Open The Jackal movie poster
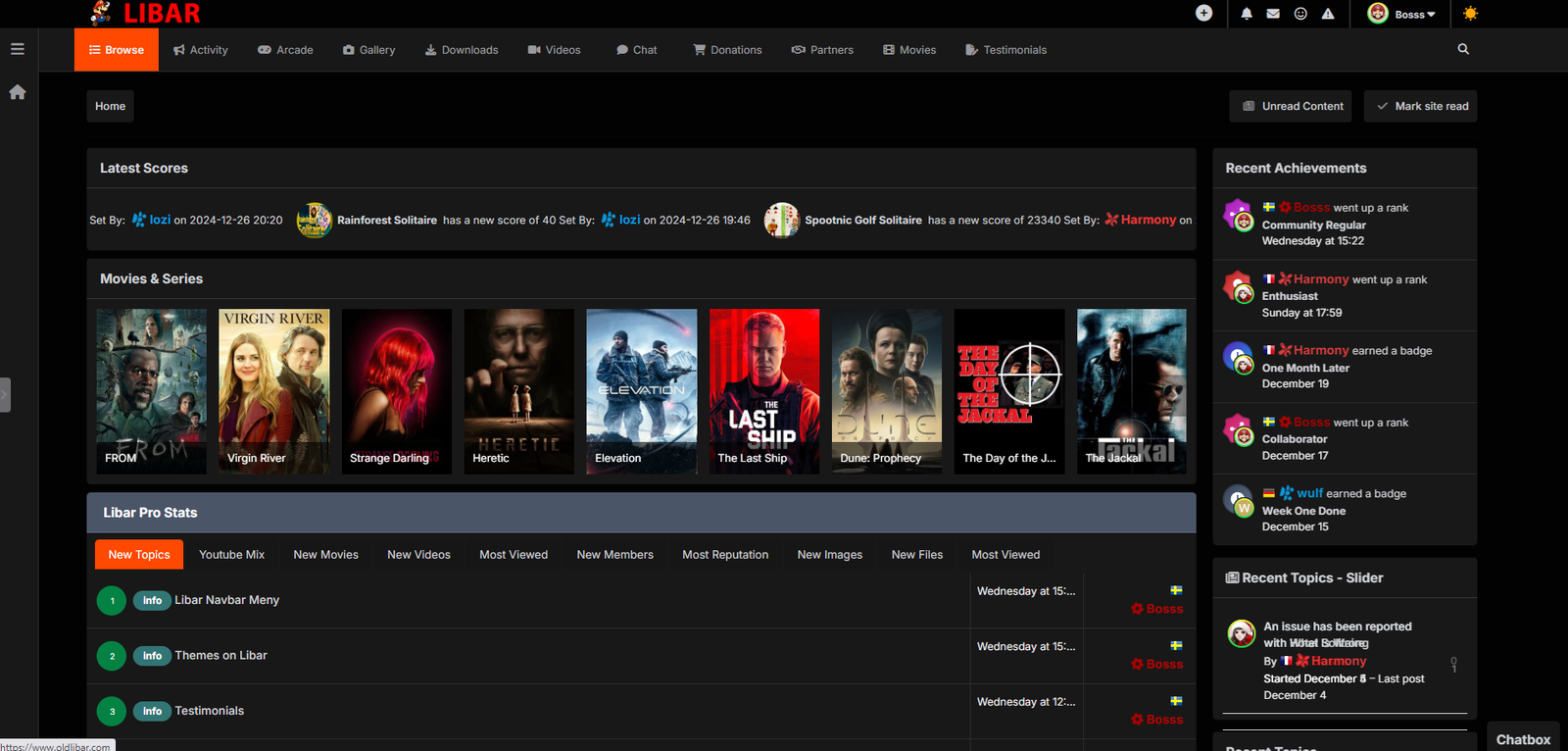The width and height of the screenshot is (1568, 751). 1132,391
